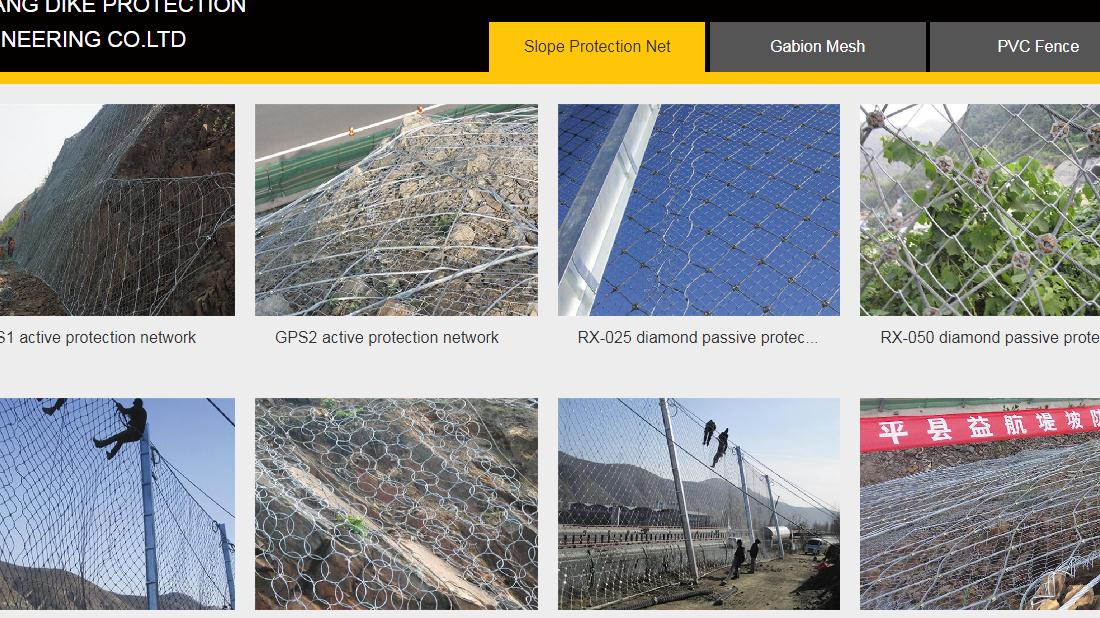Image resolution: width=1100 pixels, height=618 pixels.
Task: Click the red Chinese-character banner in last photo
Action: coord(980,426)
